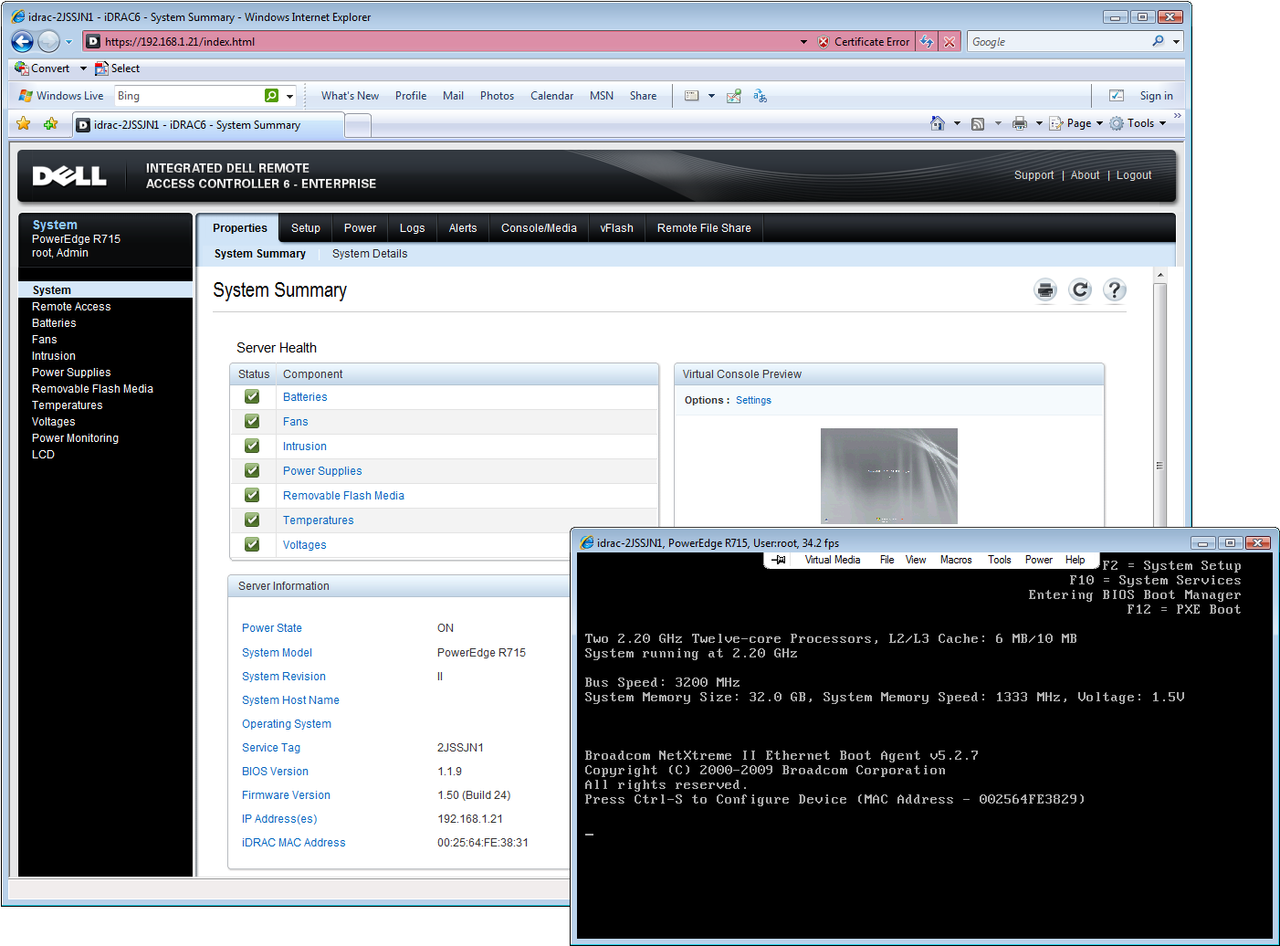Click the Support link in header
The height and width of the screenshot is (946, 1280).
1034,175
